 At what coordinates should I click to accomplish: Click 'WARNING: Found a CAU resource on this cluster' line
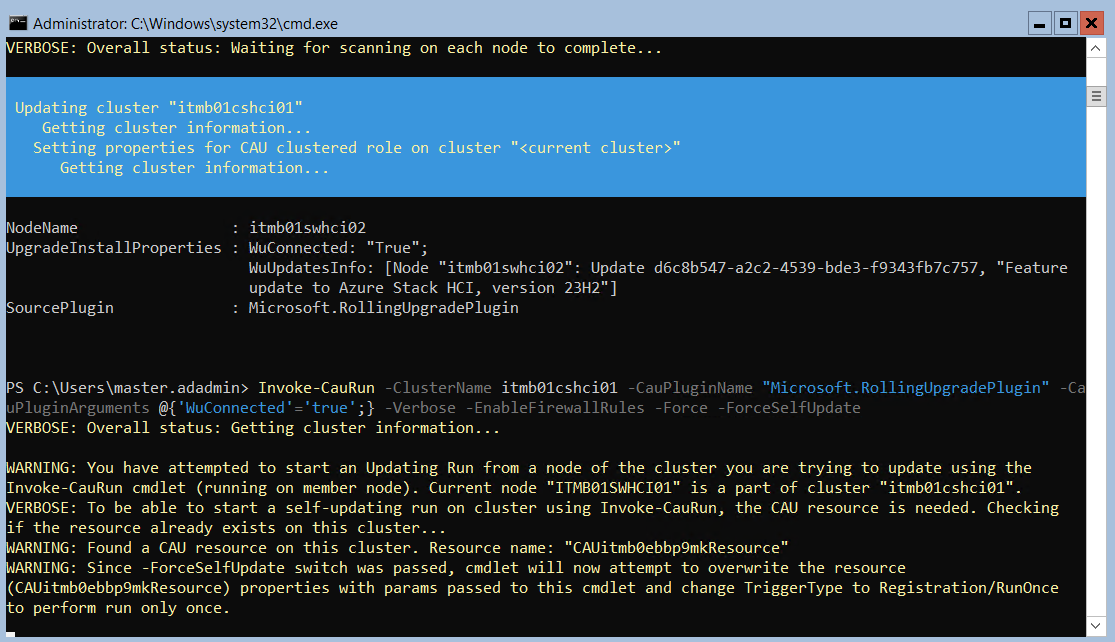coord(398,547)
